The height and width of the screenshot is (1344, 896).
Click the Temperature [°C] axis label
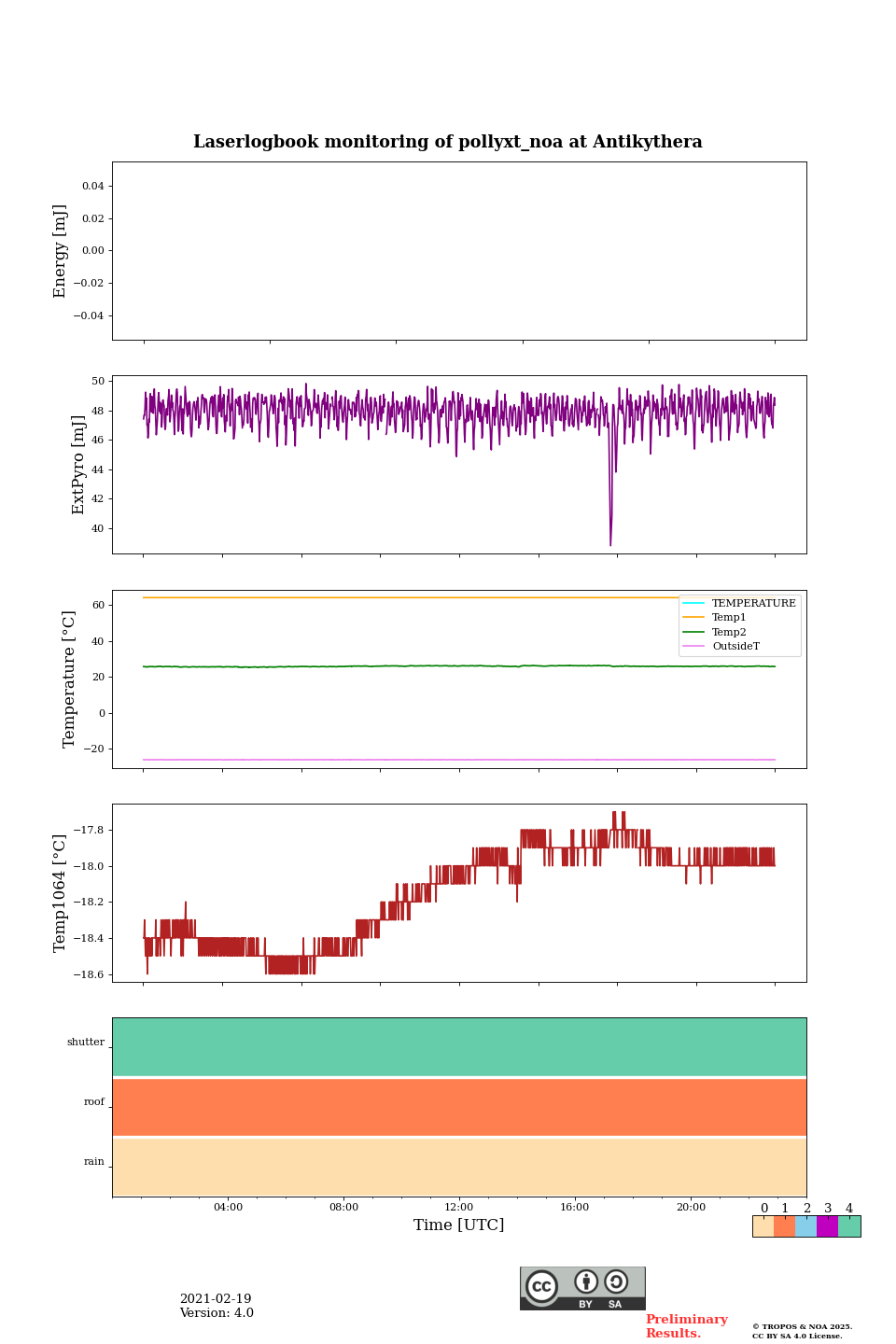click(x=69, y=679)
